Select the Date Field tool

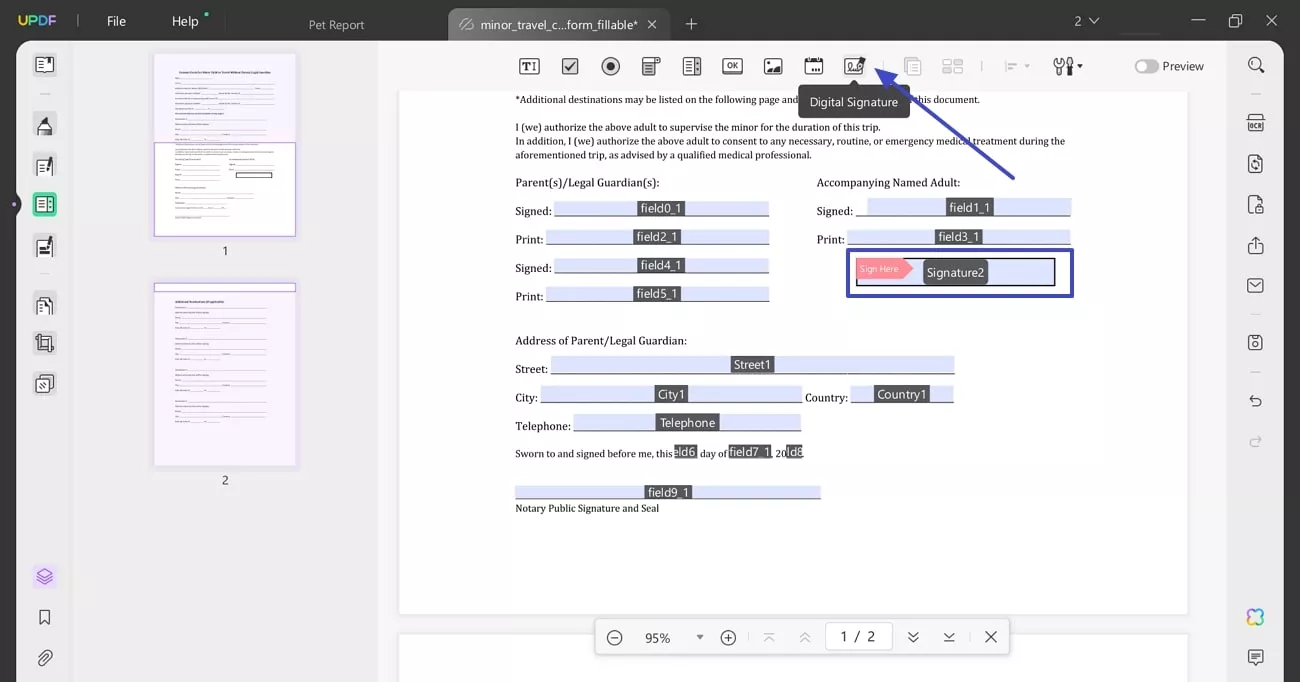coord(814,66)
